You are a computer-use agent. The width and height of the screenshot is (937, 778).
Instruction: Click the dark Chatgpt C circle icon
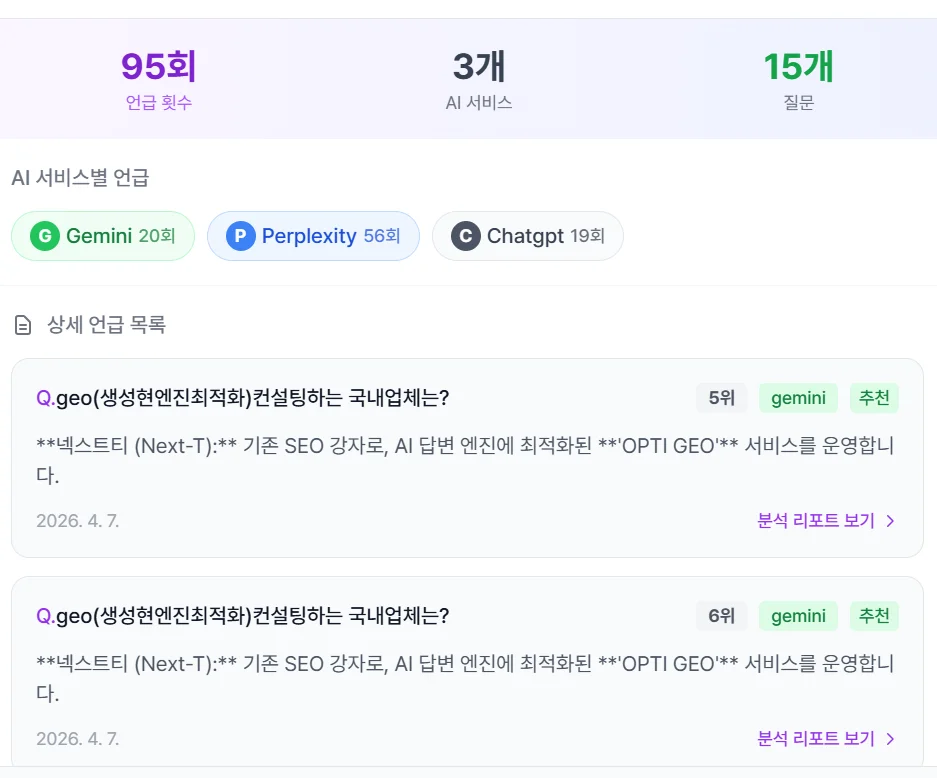(x=465, y=236)
